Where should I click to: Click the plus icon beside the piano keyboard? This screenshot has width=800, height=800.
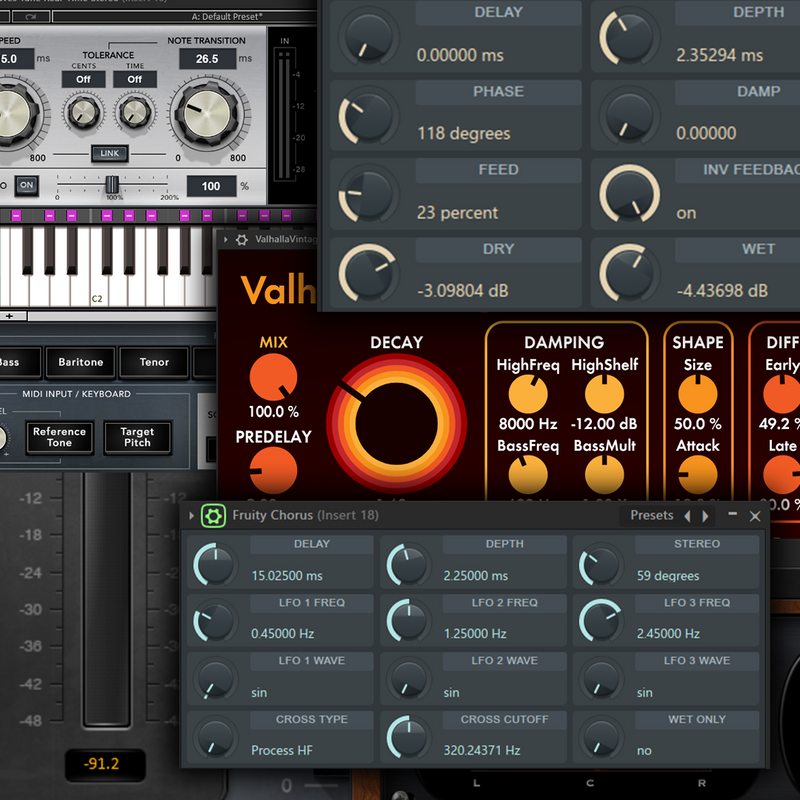click(x=8, y=315)
